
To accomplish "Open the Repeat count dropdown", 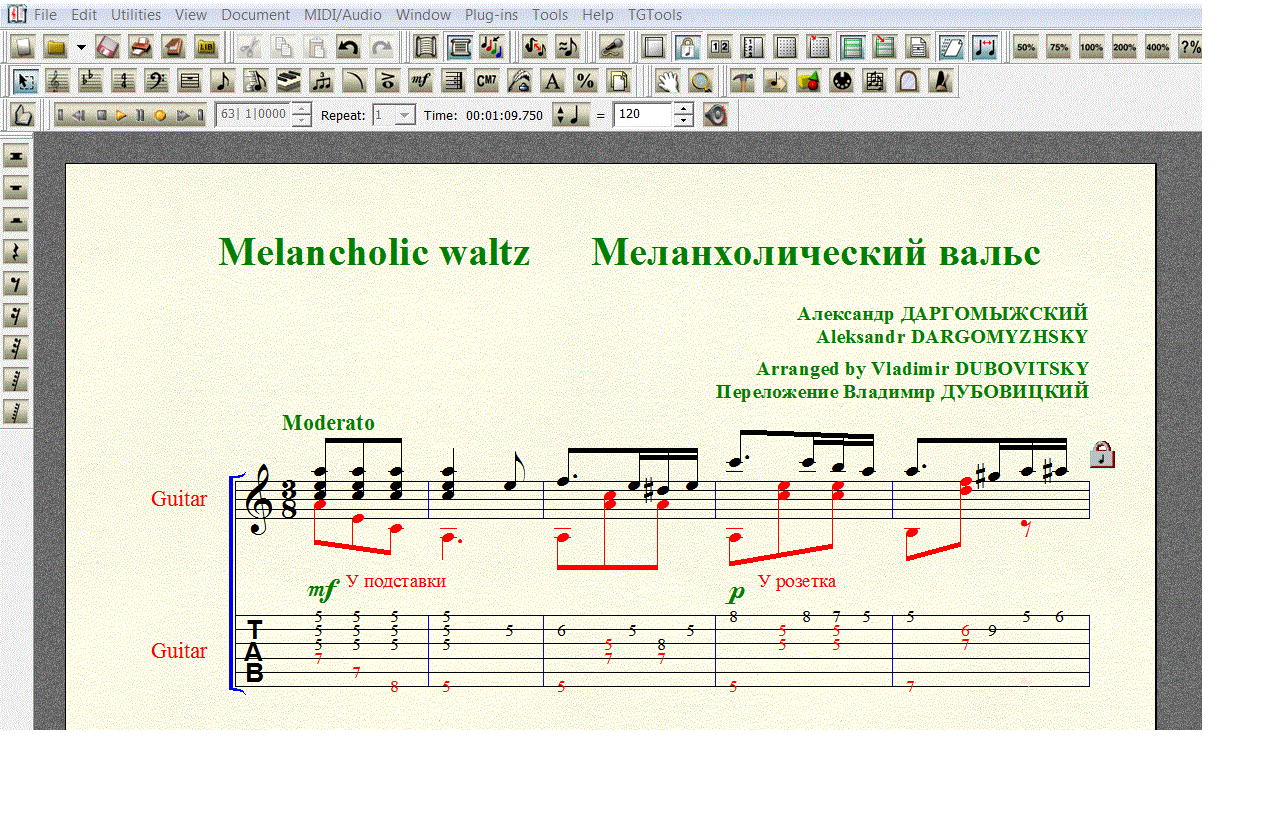I will point(404,115).
